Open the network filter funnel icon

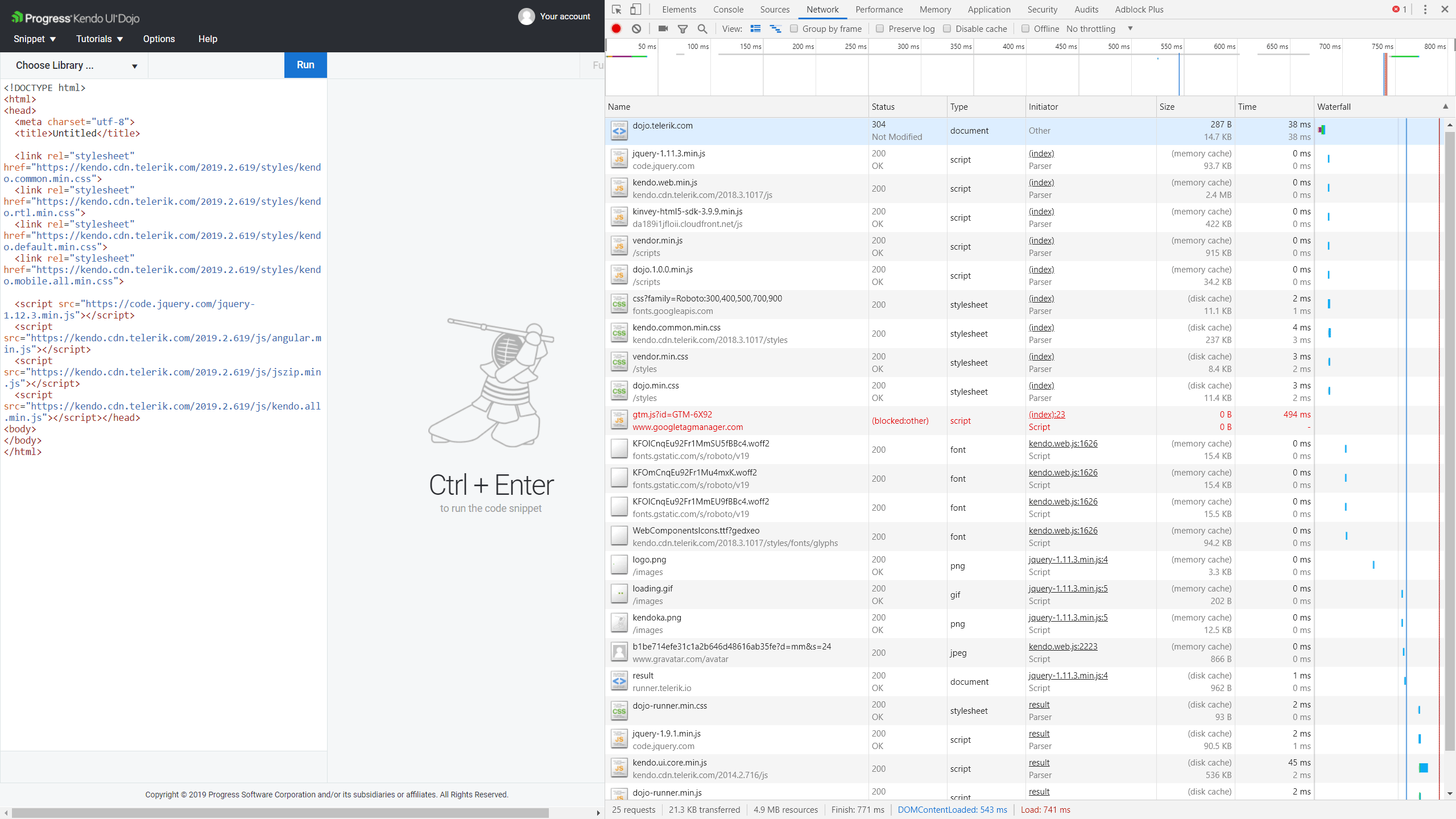point(682,28)
